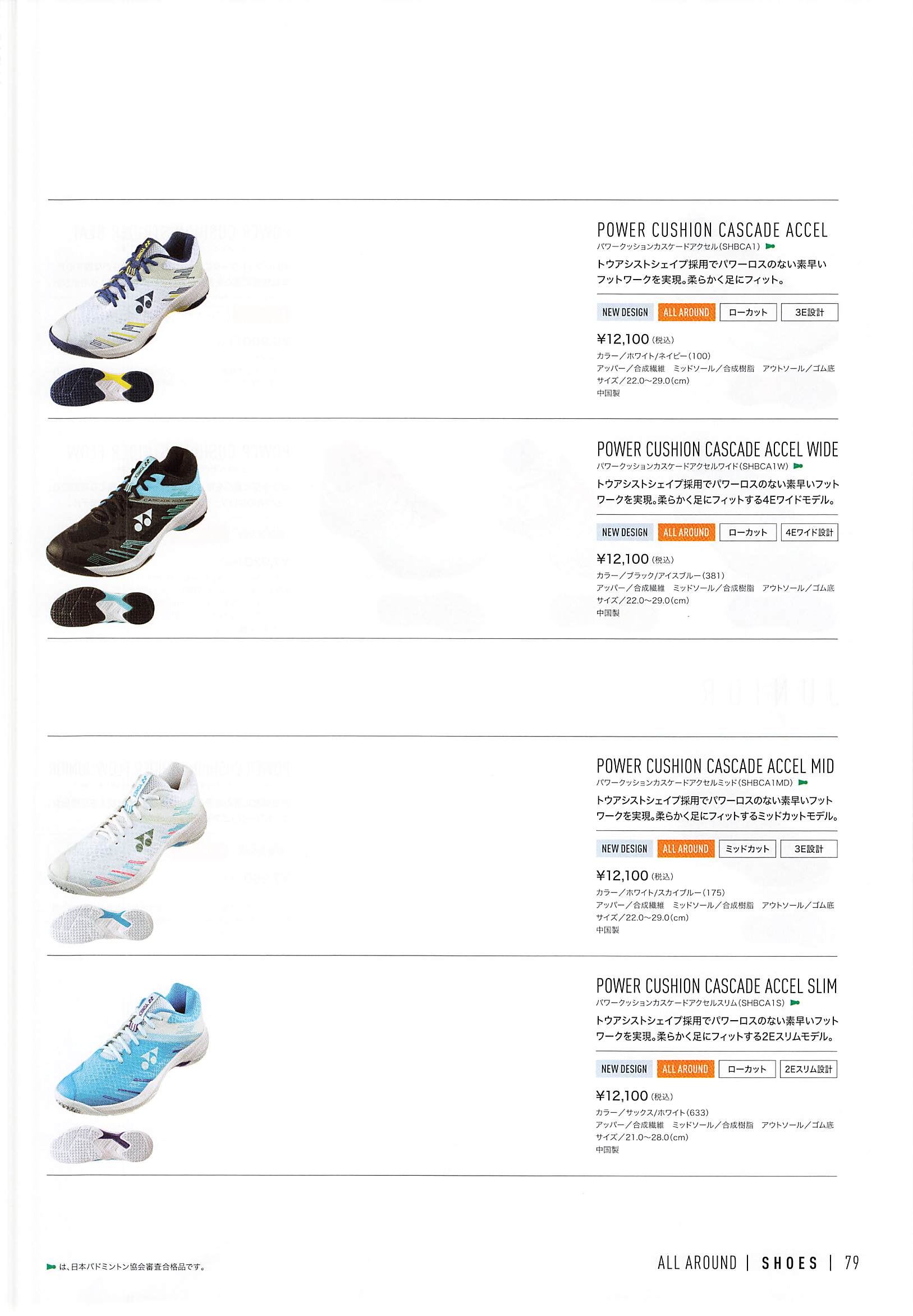This screenshot has height=1316, width=913.
Task: Click the orange ALL AROUND badge for Accel Wide
Action: [x=686, y=533]
